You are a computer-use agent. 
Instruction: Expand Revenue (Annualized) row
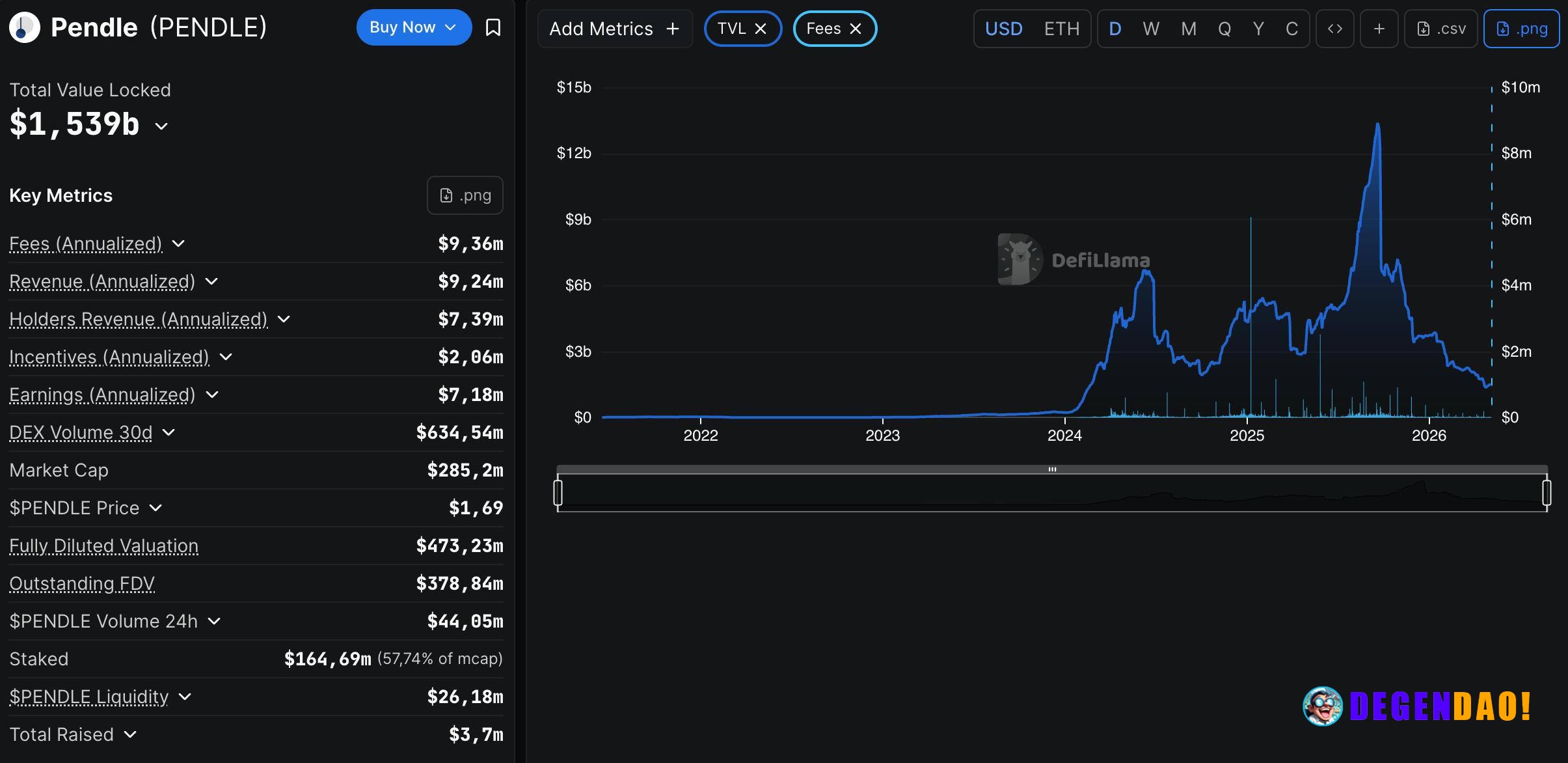211,281
